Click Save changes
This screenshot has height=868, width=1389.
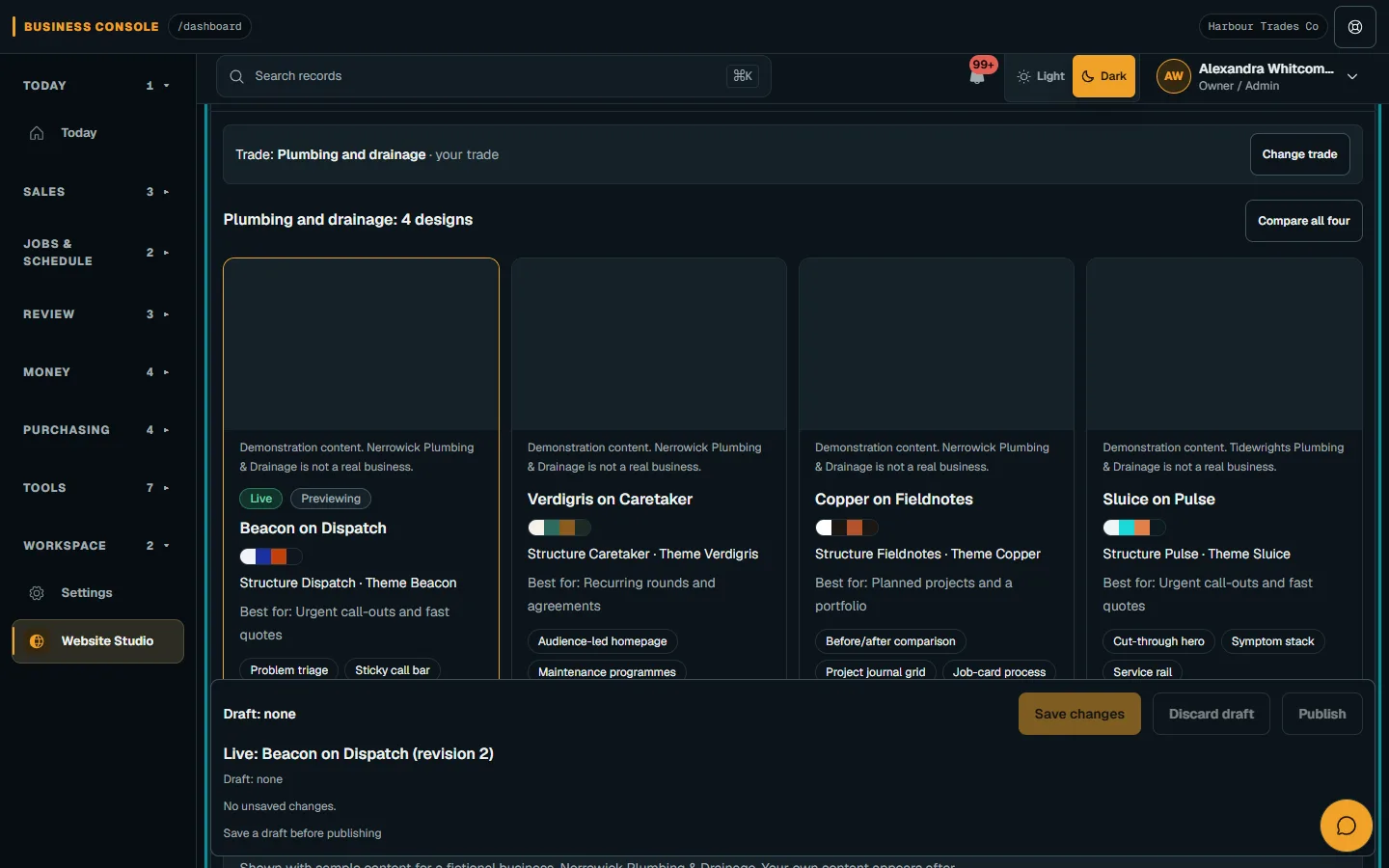tap(1079, 714)
